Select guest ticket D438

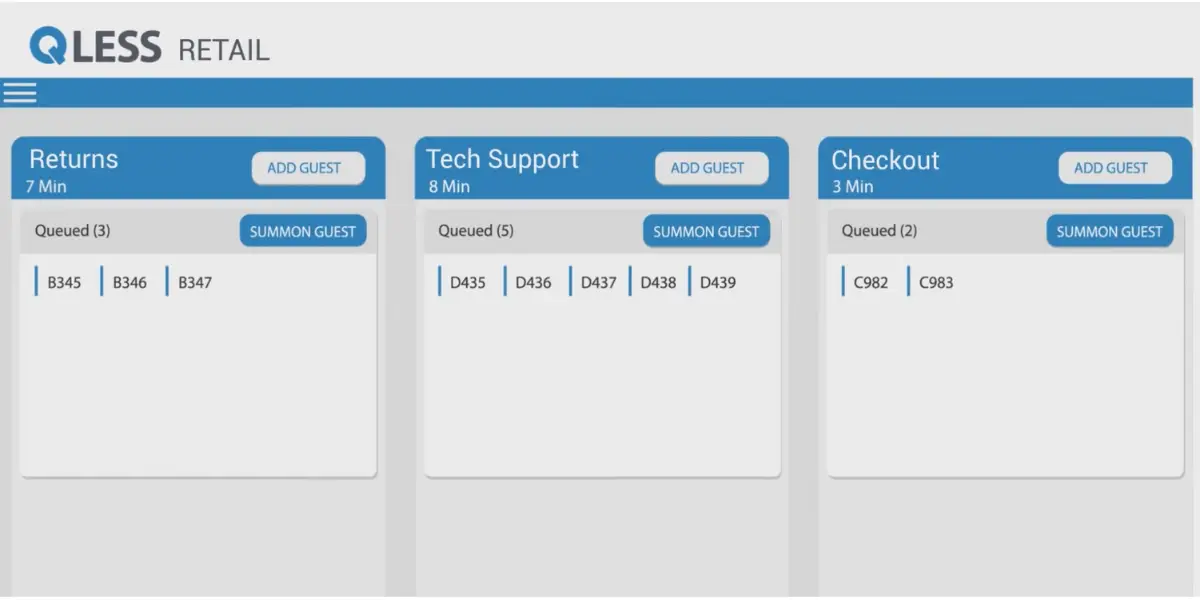tap(654, 282)
